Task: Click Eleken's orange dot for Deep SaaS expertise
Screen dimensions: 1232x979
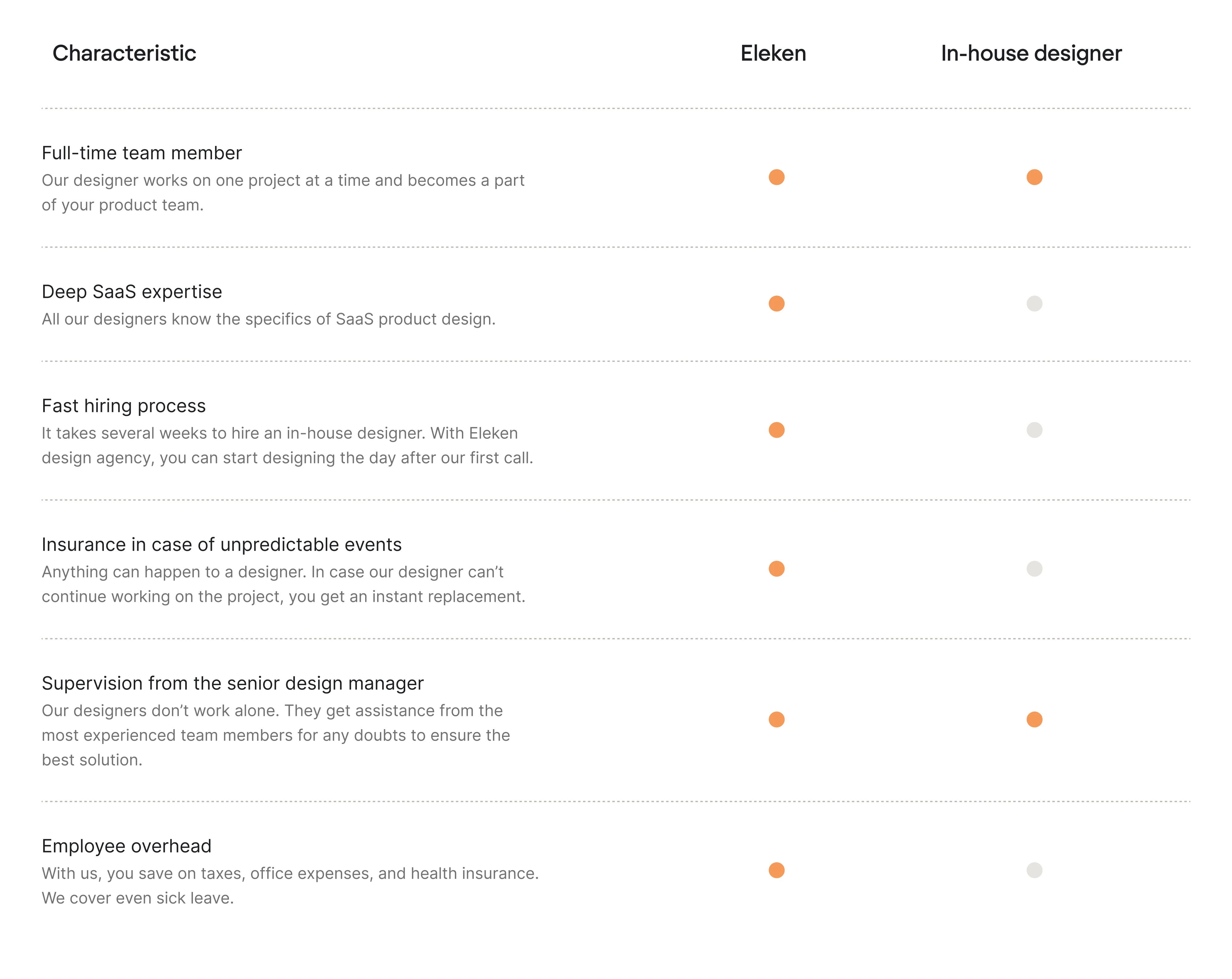Action: pos(777,303)
